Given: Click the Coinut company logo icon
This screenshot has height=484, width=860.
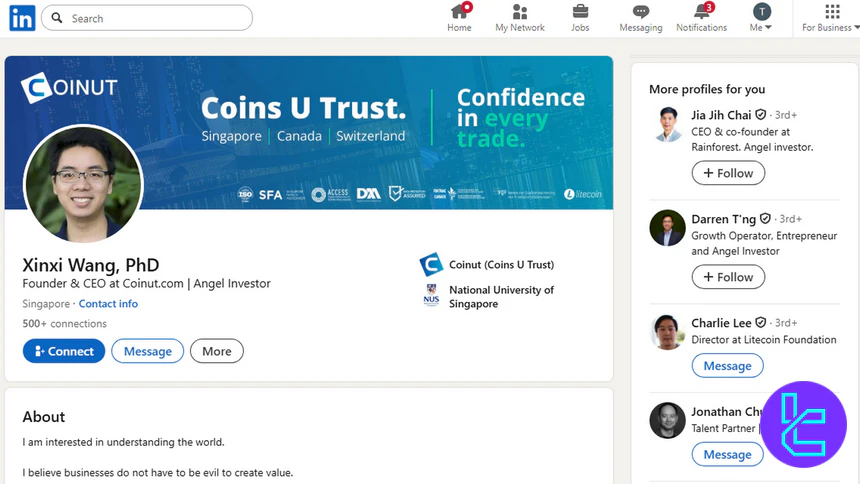Looking at the screenshot, I should (431, 264).
